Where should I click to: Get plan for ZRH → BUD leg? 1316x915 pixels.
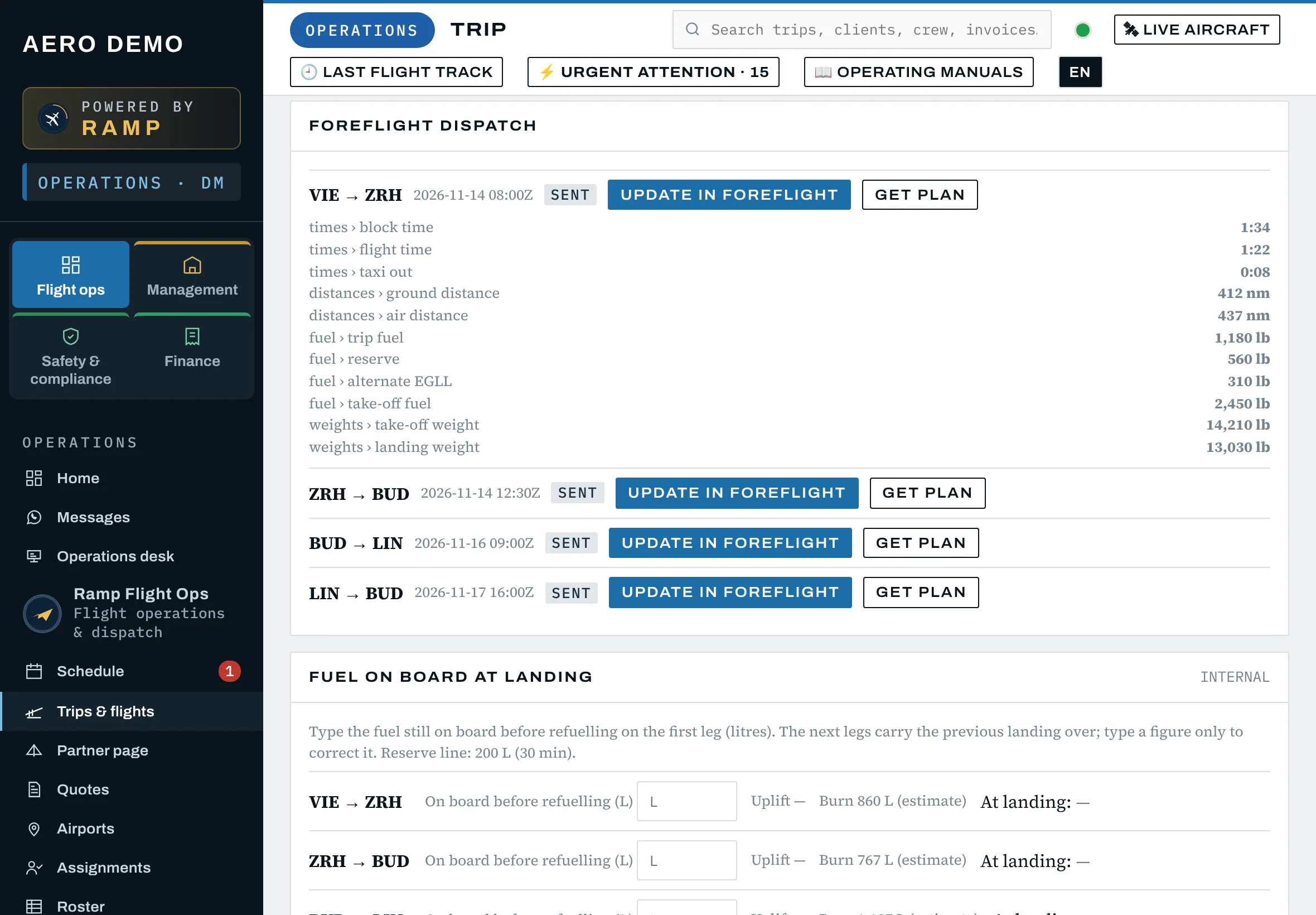pyautogui.click(x=927, y=493)
